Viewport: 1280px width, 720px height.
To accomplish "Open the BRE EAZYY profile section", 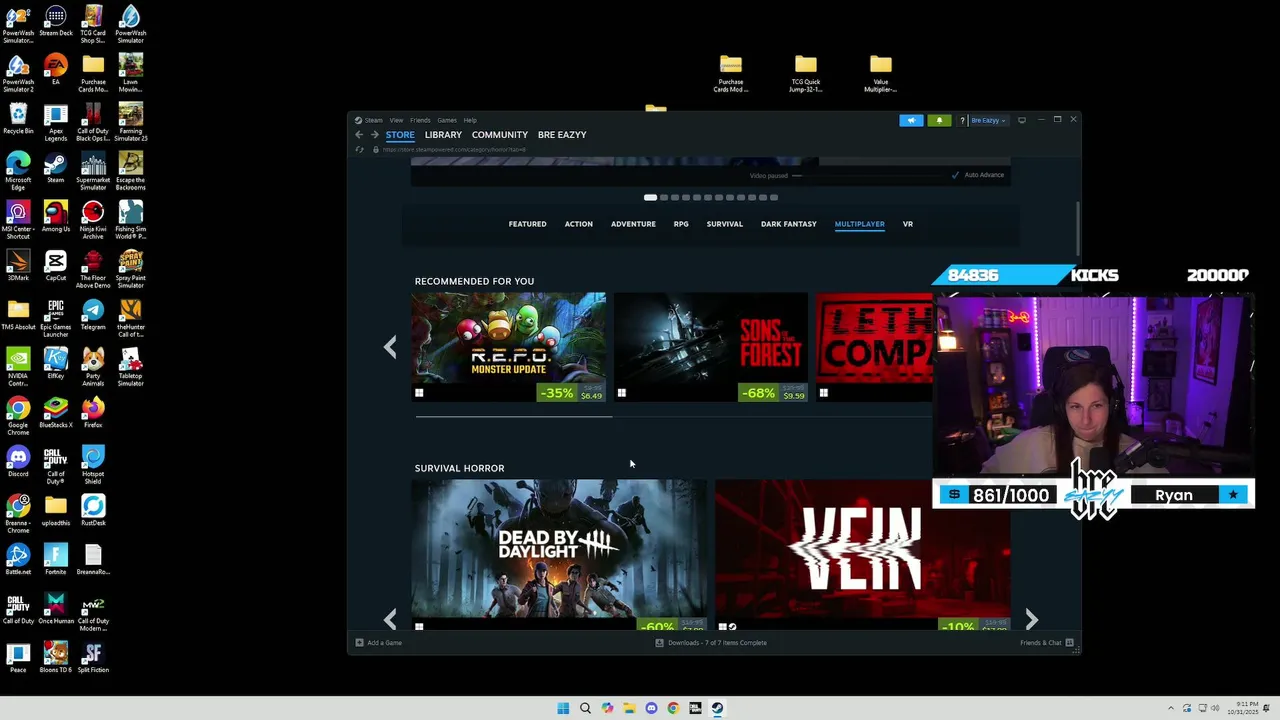I will [562, 135].
